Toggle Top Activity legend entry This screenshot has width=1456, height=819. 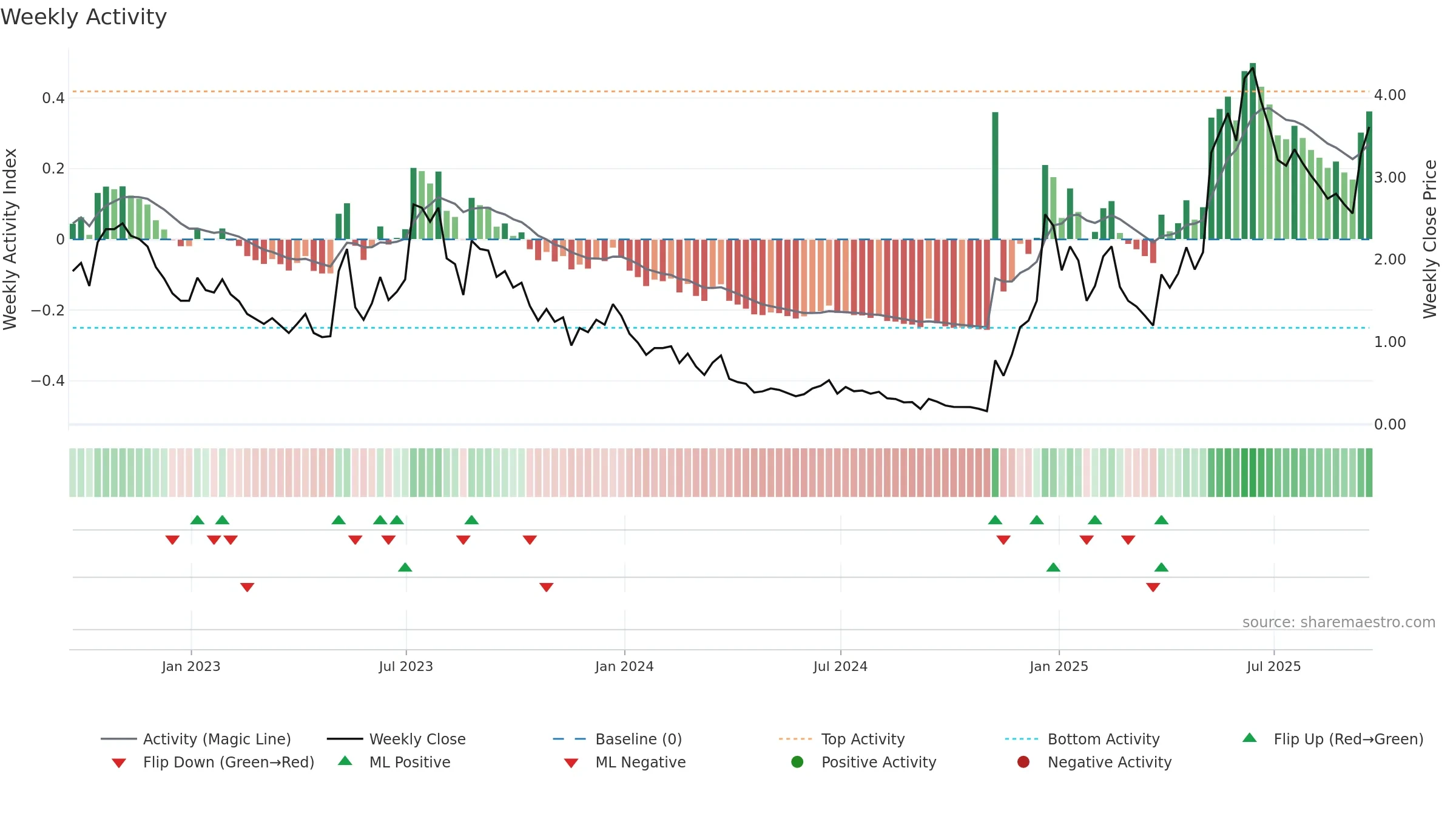[x=841, y=739]
